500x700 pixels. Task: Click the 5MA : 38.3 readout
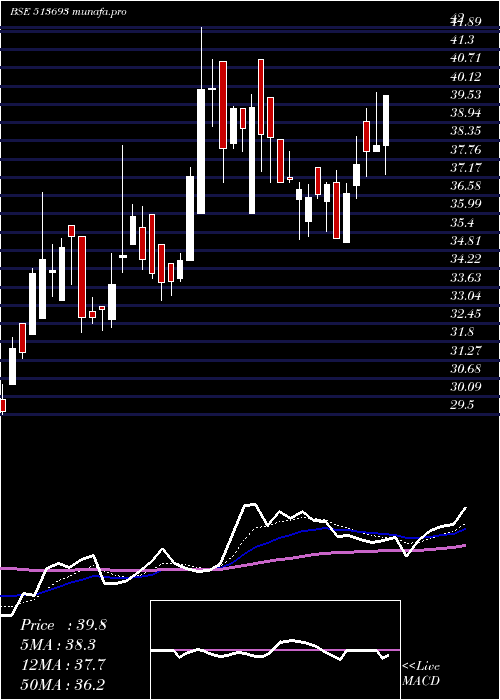coord(58,645)
